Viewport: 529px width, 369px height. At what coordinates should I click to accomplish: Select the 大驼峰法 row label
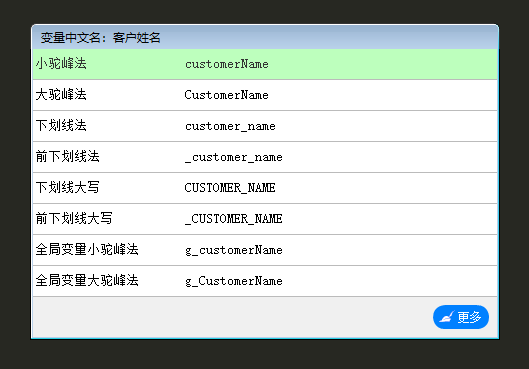coord(61,94)
